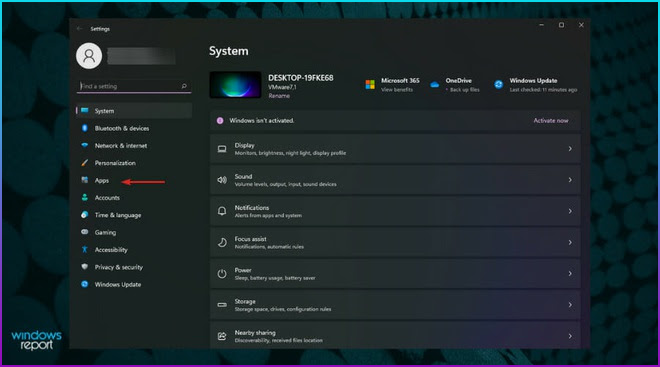
Task: Click the Display monitor icon
Action: point(222,149)
